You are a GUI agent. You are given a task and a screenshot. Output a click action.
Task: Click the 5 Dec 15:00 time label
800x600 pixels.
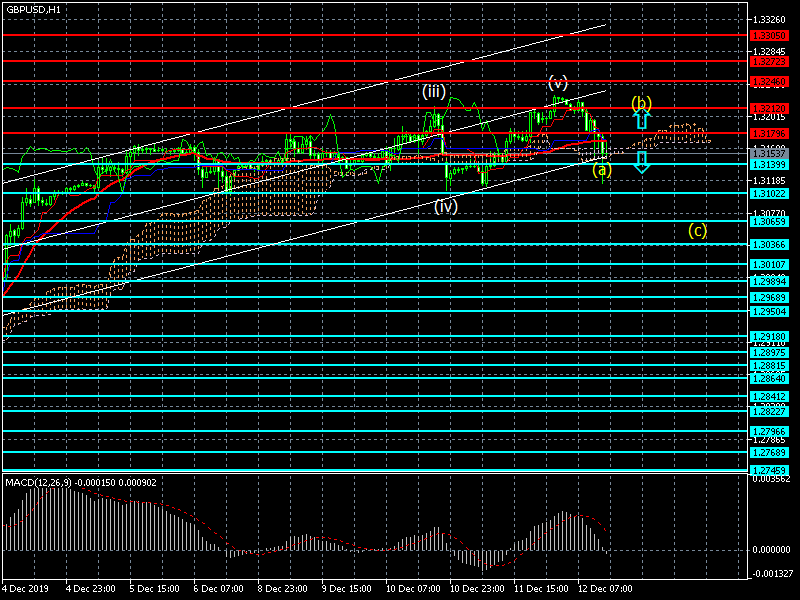coord(155,588)
